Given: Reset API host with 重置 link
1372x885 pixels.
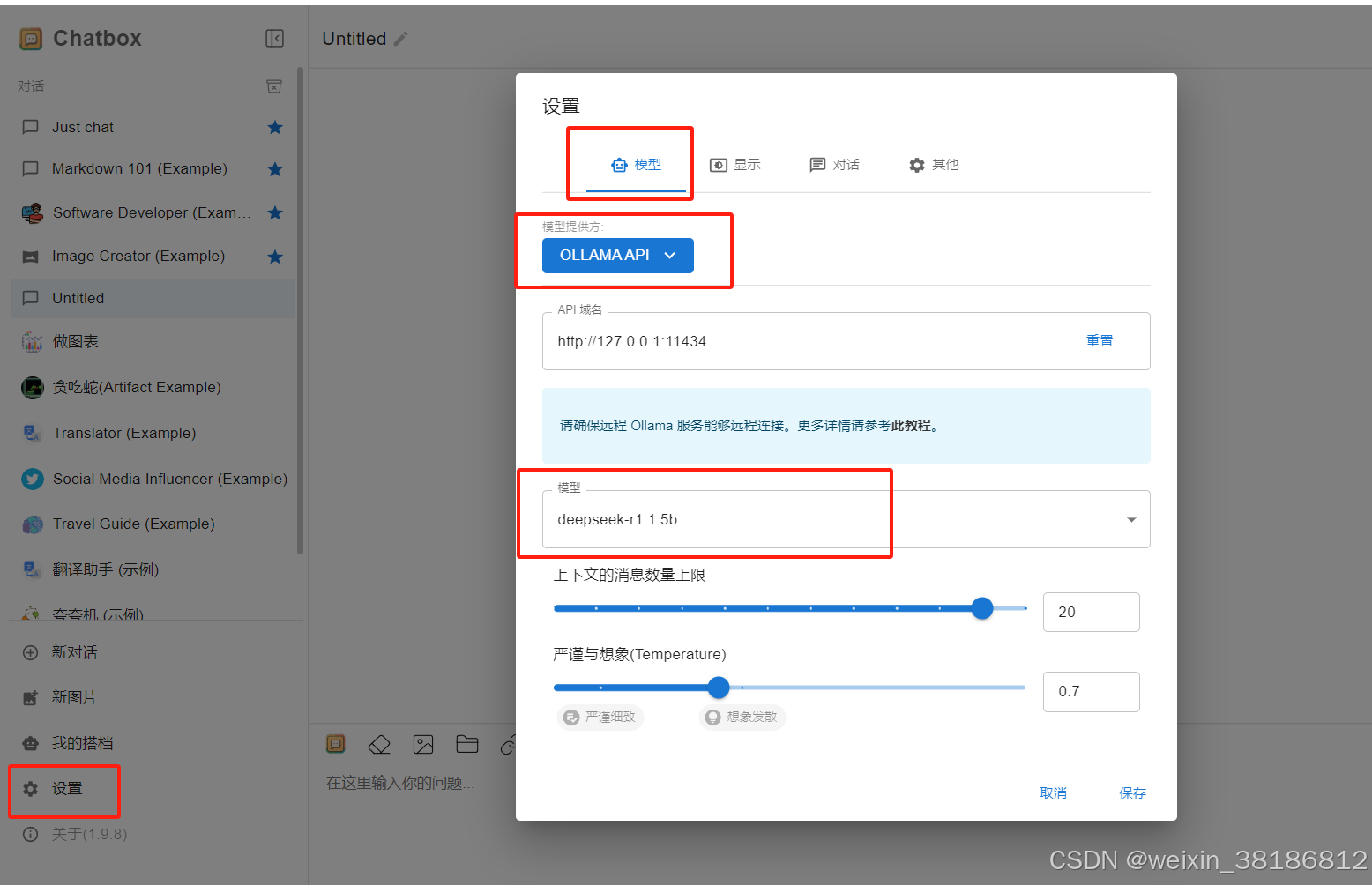Looking at the screenshot, I should coord(1100,341).
